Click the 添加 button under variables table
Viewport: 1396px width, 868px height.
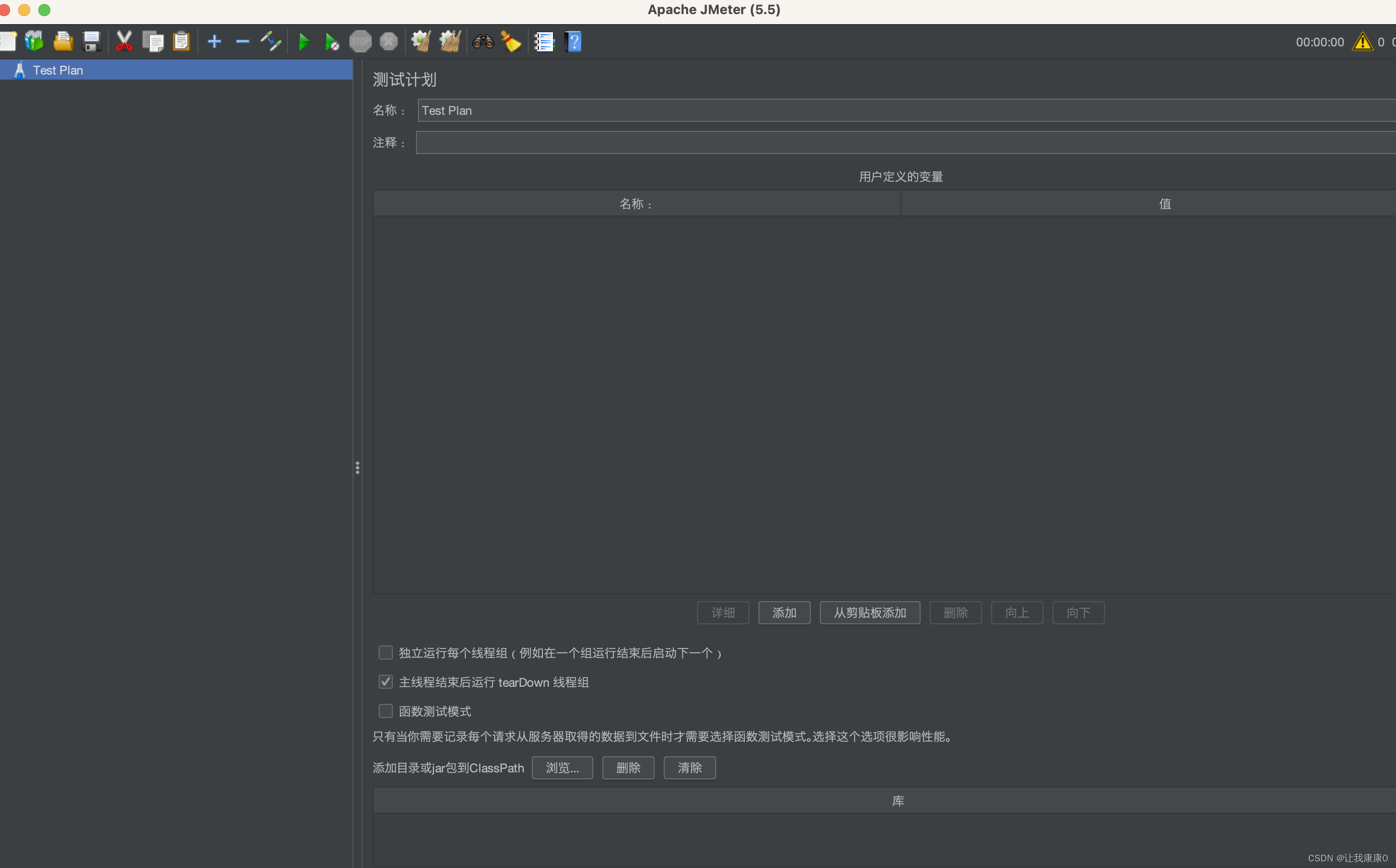pos(785,613)
